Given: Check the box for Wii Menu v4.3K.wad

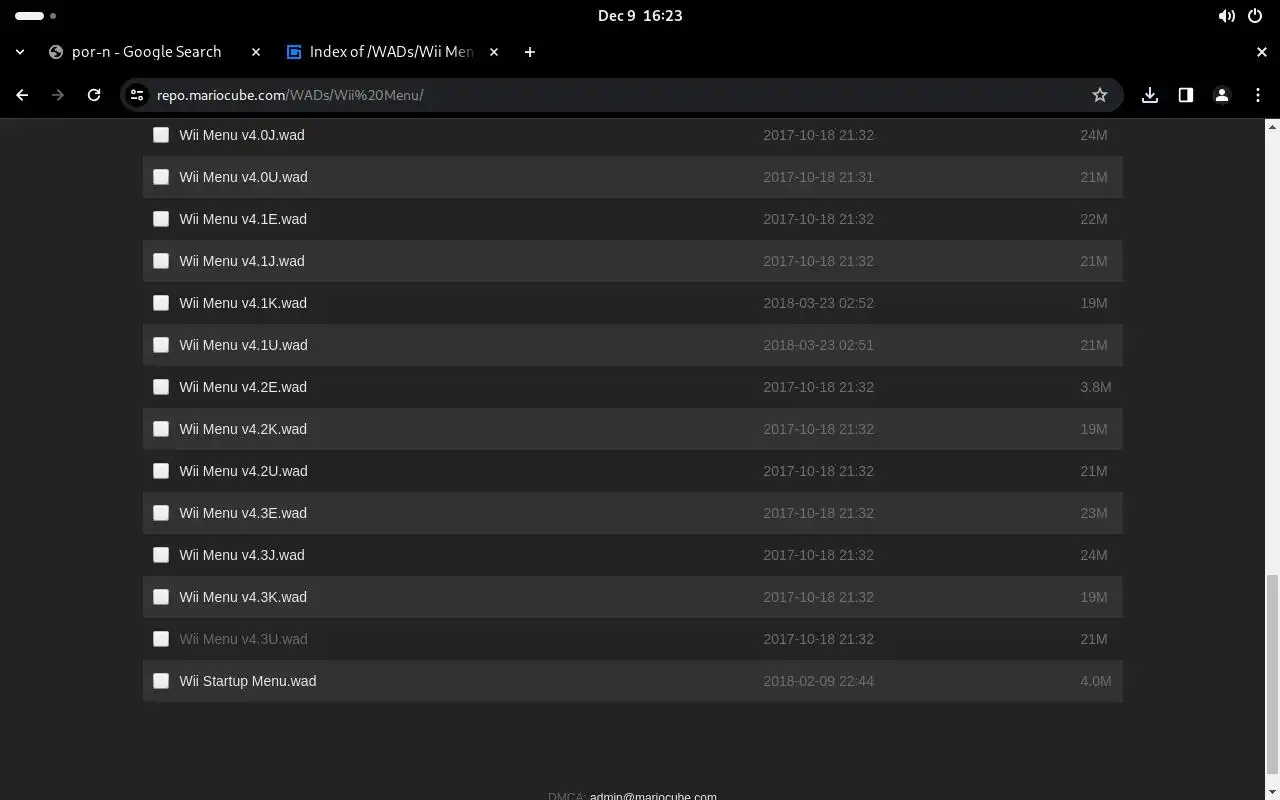Looking at the screenshot, I should [x=161, y=597].
